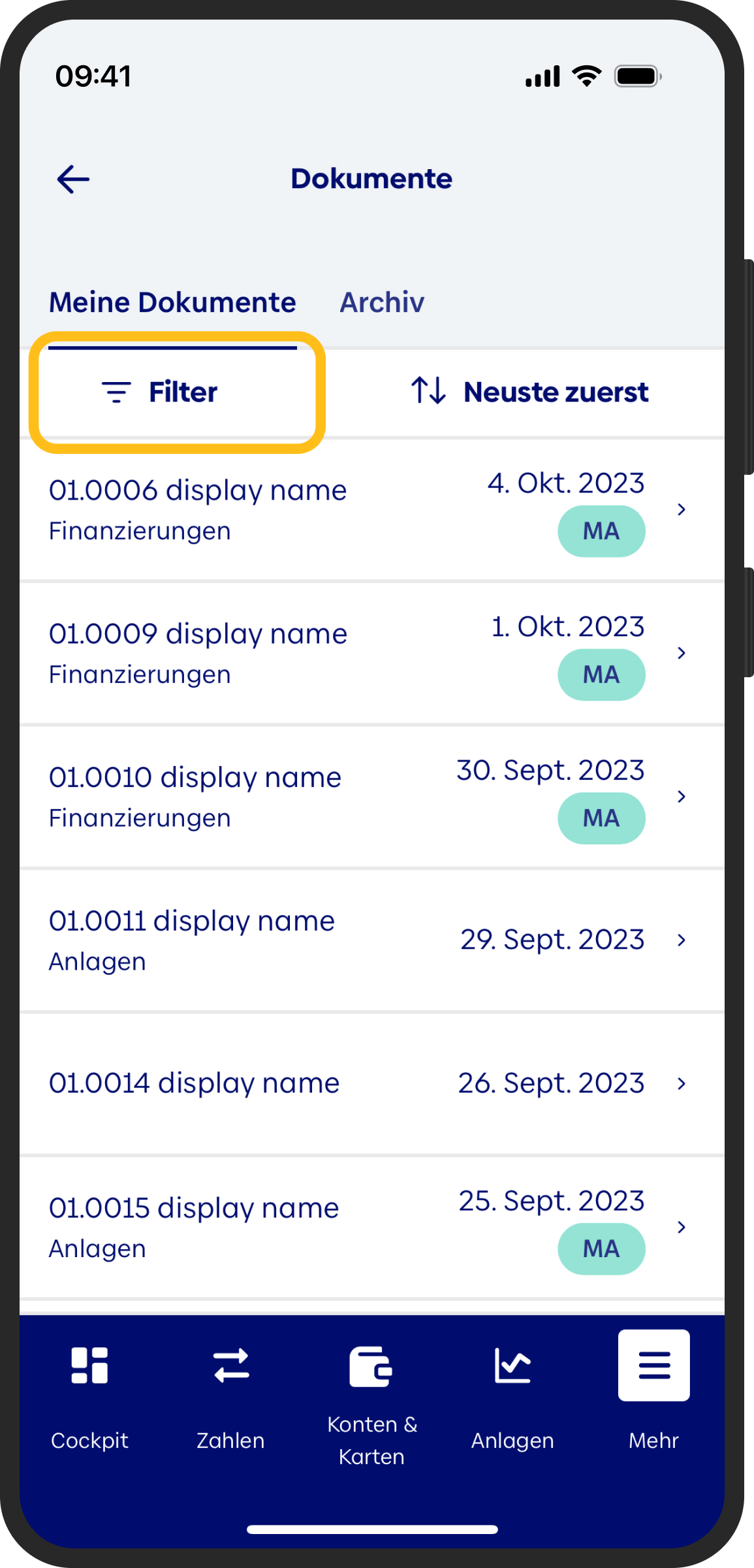Open document 01.0010 display name
The image size is (754, 1568).
195,778
